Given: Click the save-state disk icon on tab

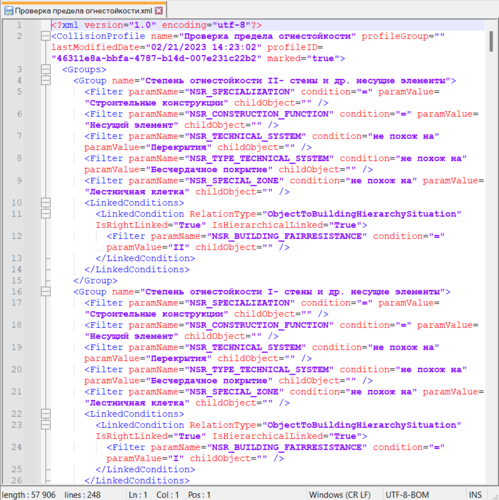Looking at the screenshot, I should [x=8, y=11].
